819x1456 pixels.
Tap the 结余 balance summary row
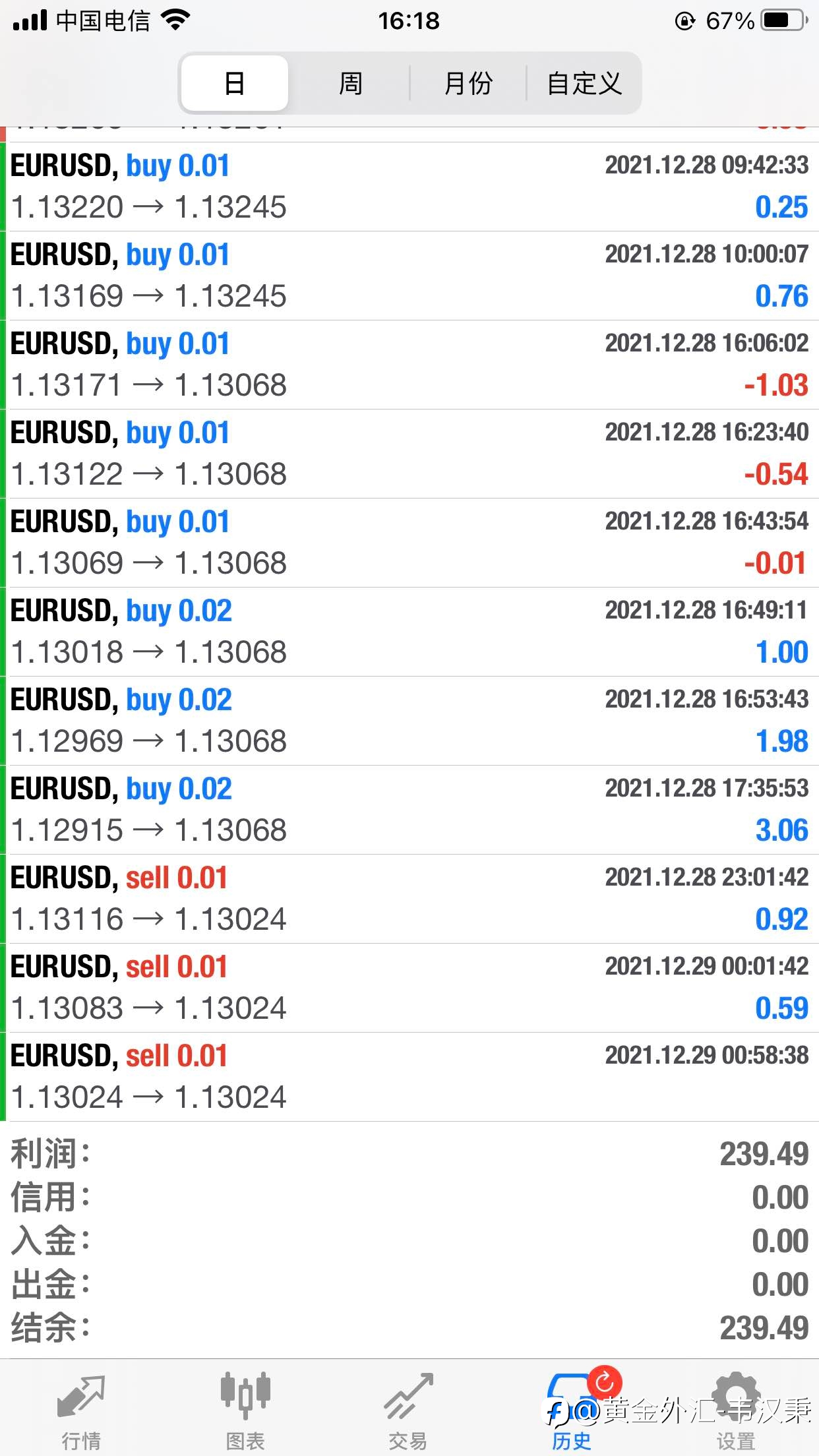(x=409, y=1328)
